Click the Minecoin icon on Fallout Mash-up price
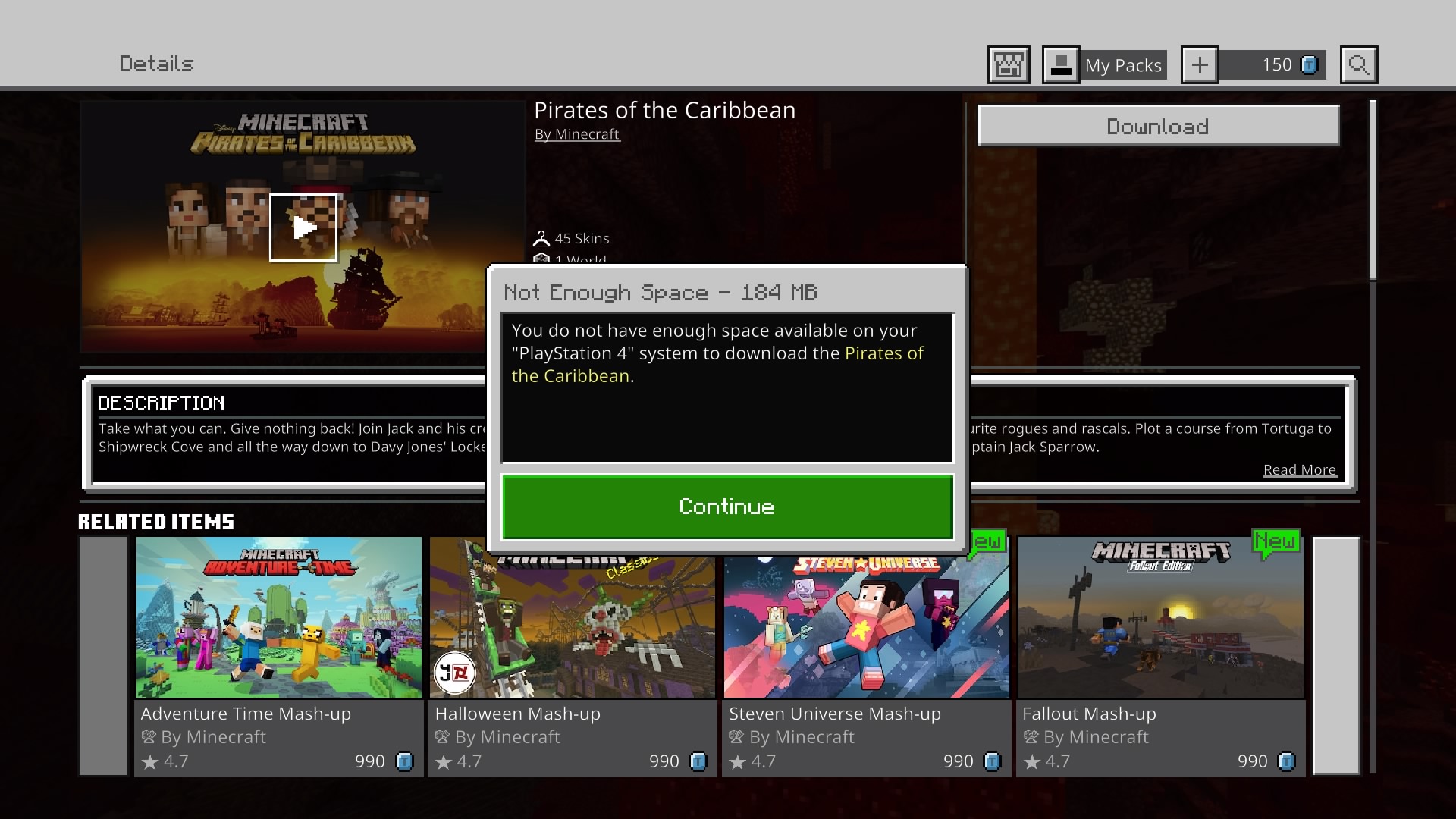1456x819 pixels. 1287,761
